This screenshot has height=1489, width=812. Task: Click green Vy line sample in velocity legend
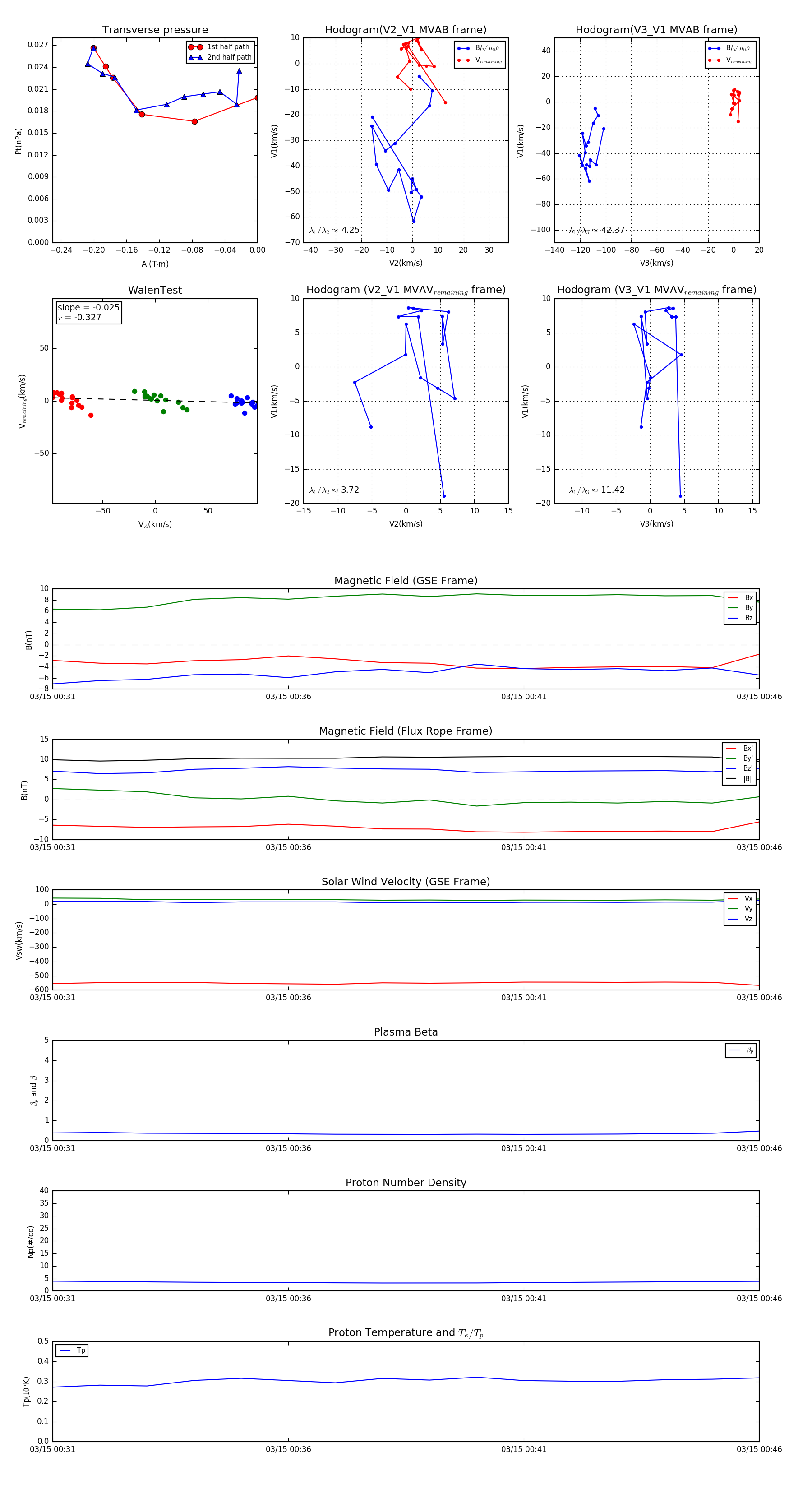(x=733, y=909)
